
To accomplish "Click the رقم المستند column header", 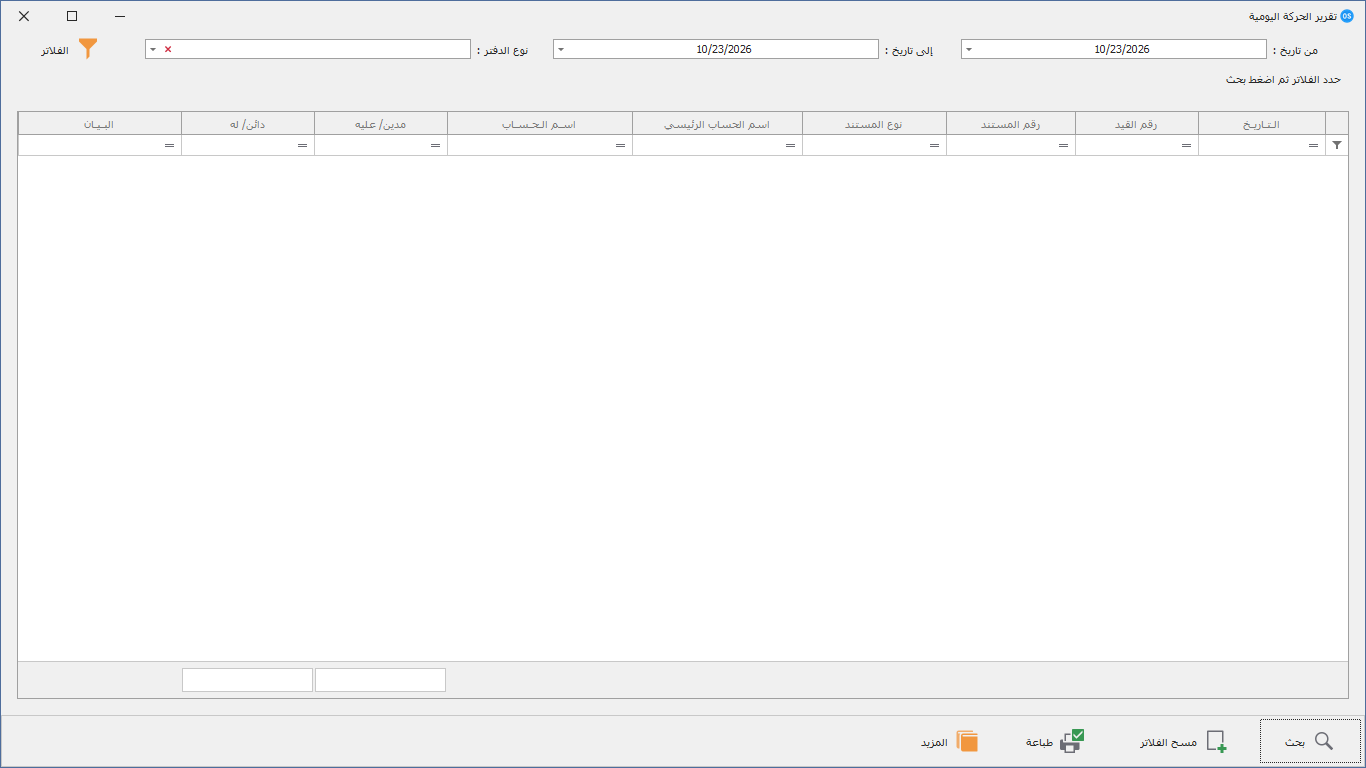I will pyautogui.click(x=1011, y=123).
